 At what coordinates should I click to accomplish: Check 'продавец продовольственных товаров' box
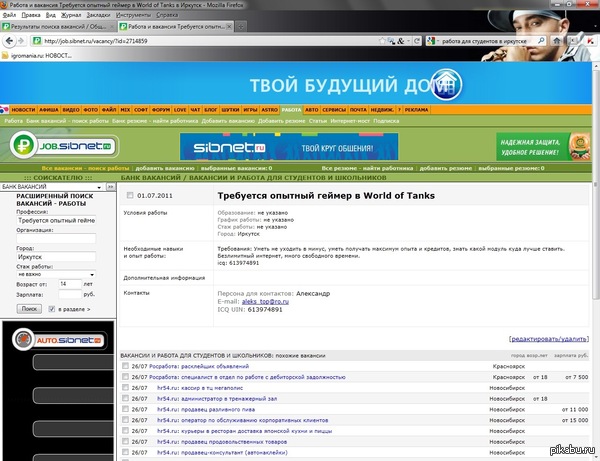[x=125, y=441]
